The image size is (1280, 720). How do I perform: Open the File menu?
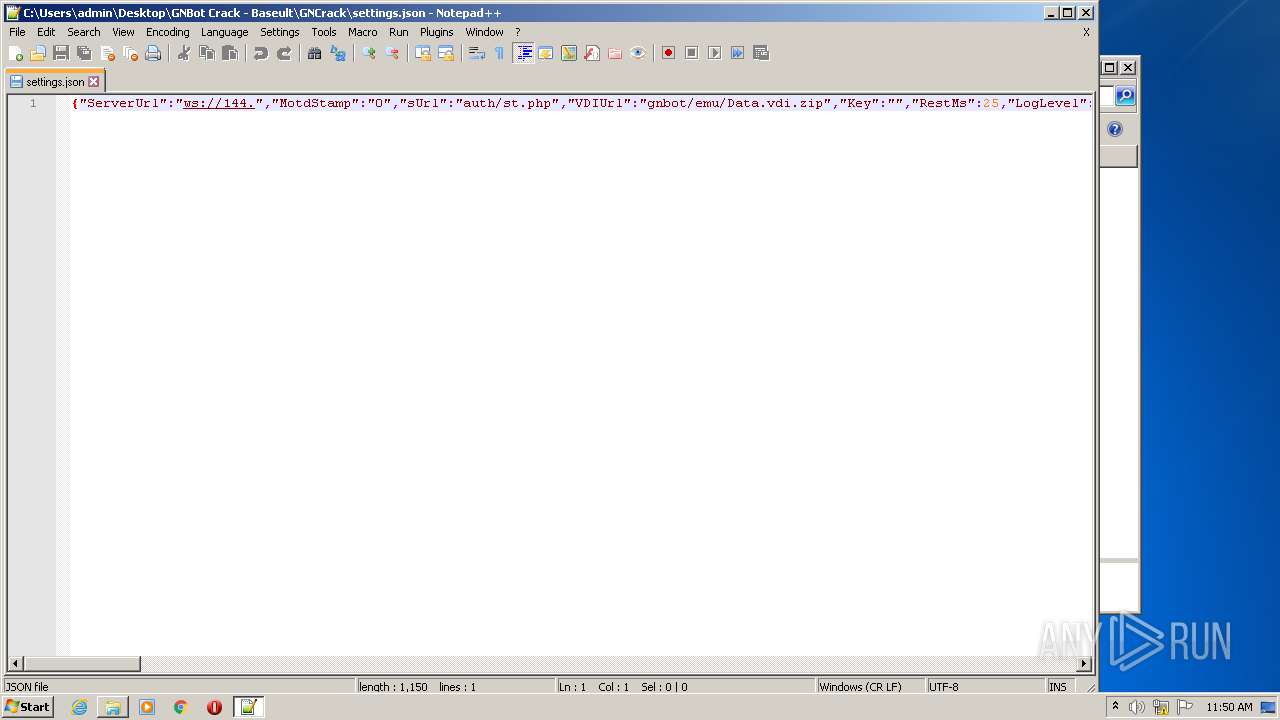(17, 32)
